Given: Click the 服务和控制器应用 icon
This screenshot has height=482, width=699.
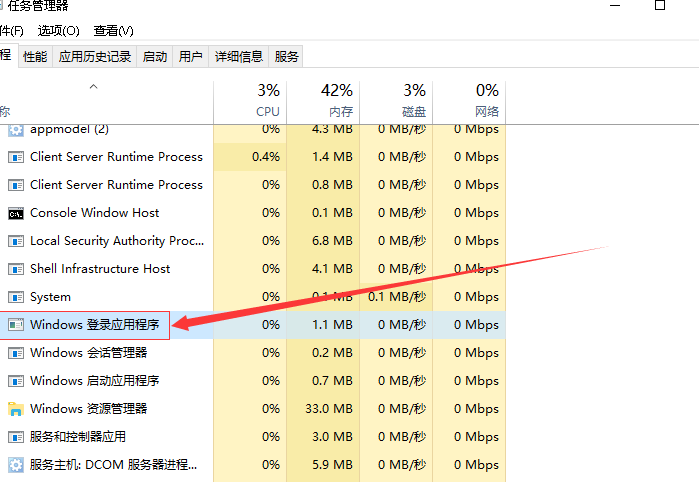Looking at the screenshot, I should coord(16,437).
